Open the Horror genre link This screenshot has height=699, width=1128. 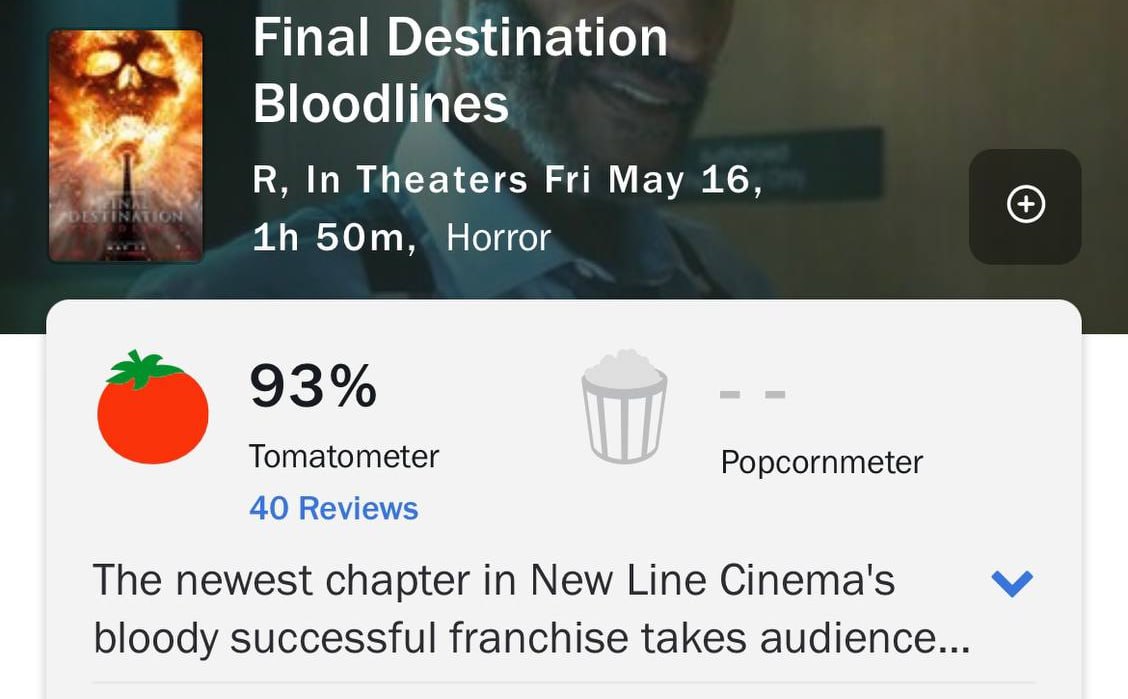coord(499,238)
